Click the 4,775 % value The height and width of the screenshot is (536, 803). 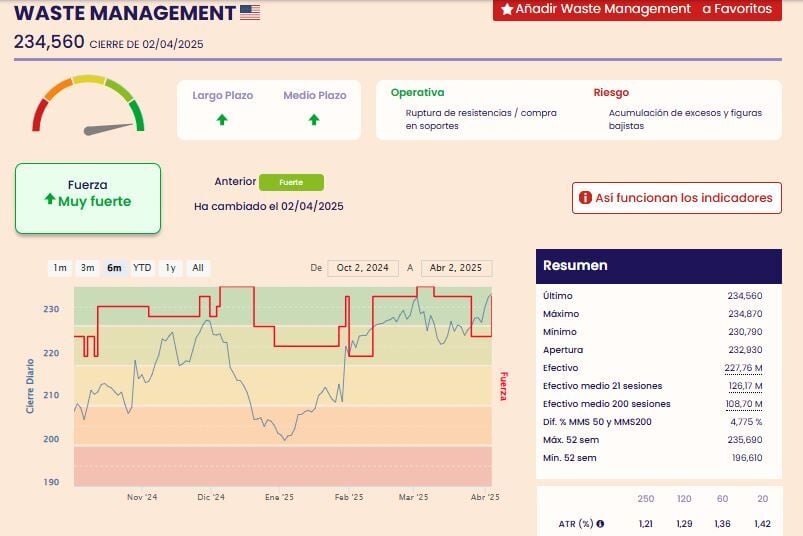pyautogui.click(x=746, y=422)
